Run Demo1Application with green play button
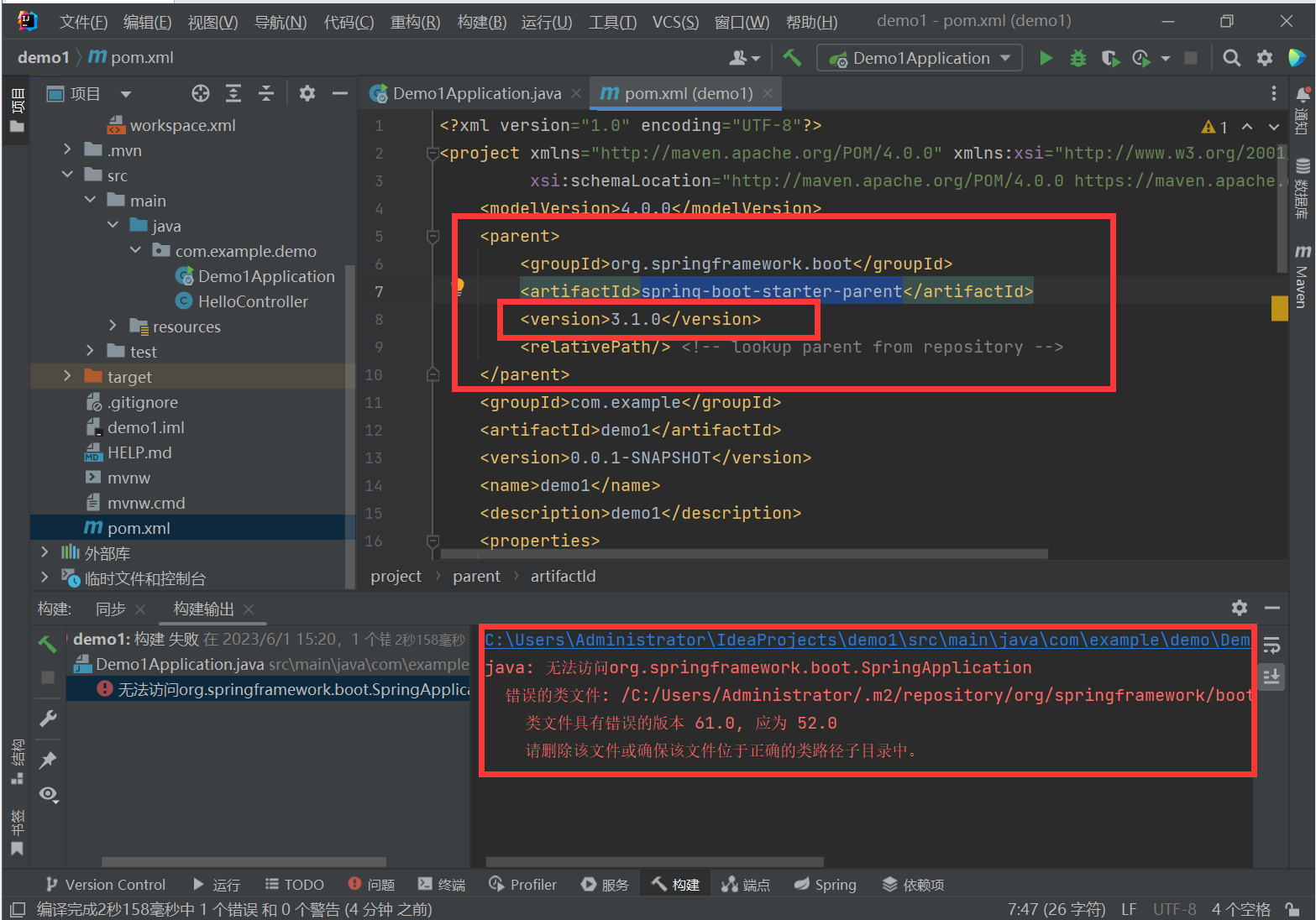1316x920 pixels. point(1046,58)
